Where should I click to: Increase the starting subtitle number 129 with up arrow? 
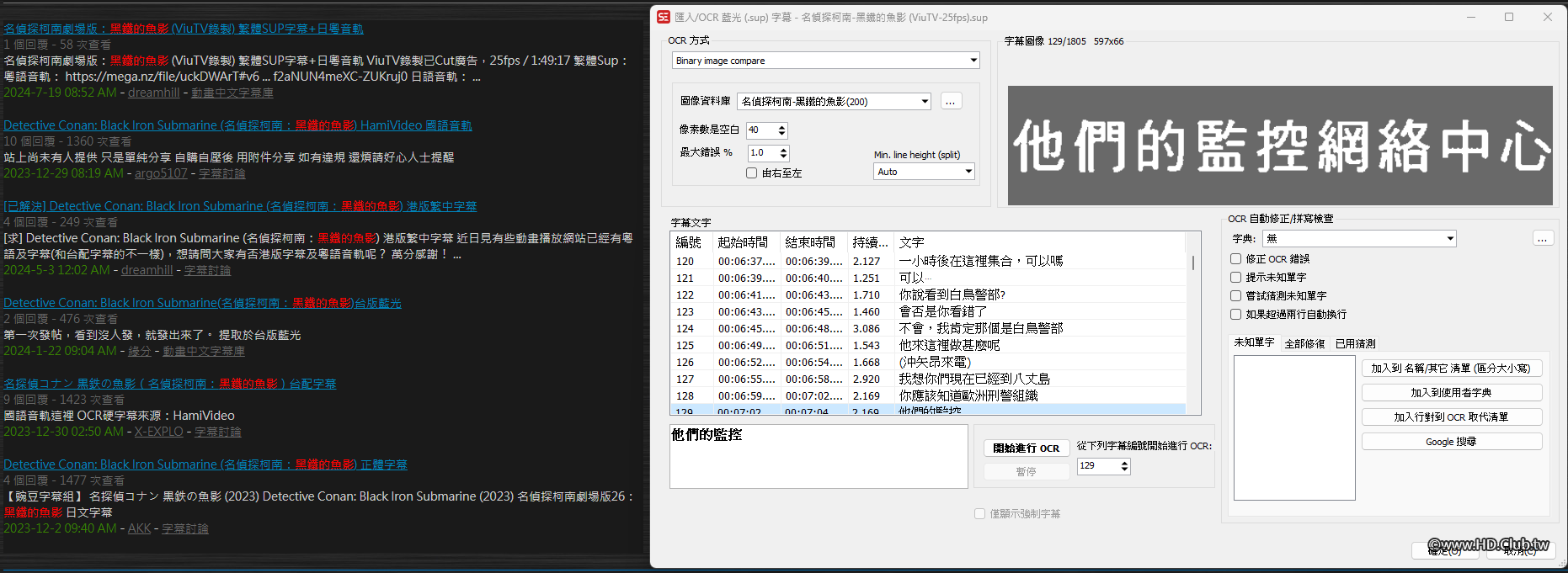pyautogui.click(x=1124, y=462)
